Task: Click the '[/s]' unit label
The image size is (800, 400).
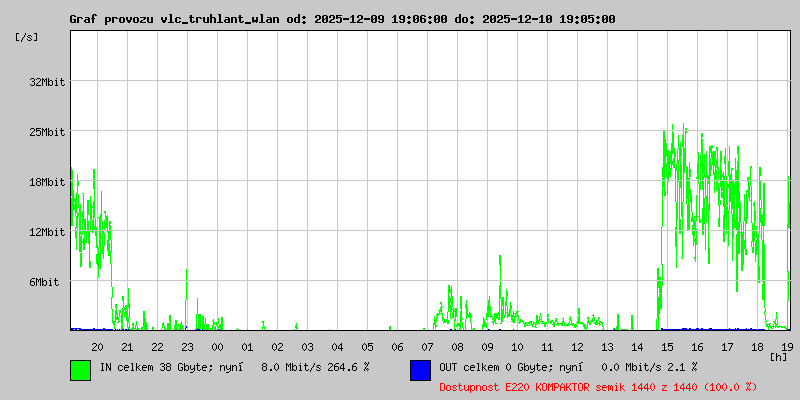Action: tap(27, 37)
